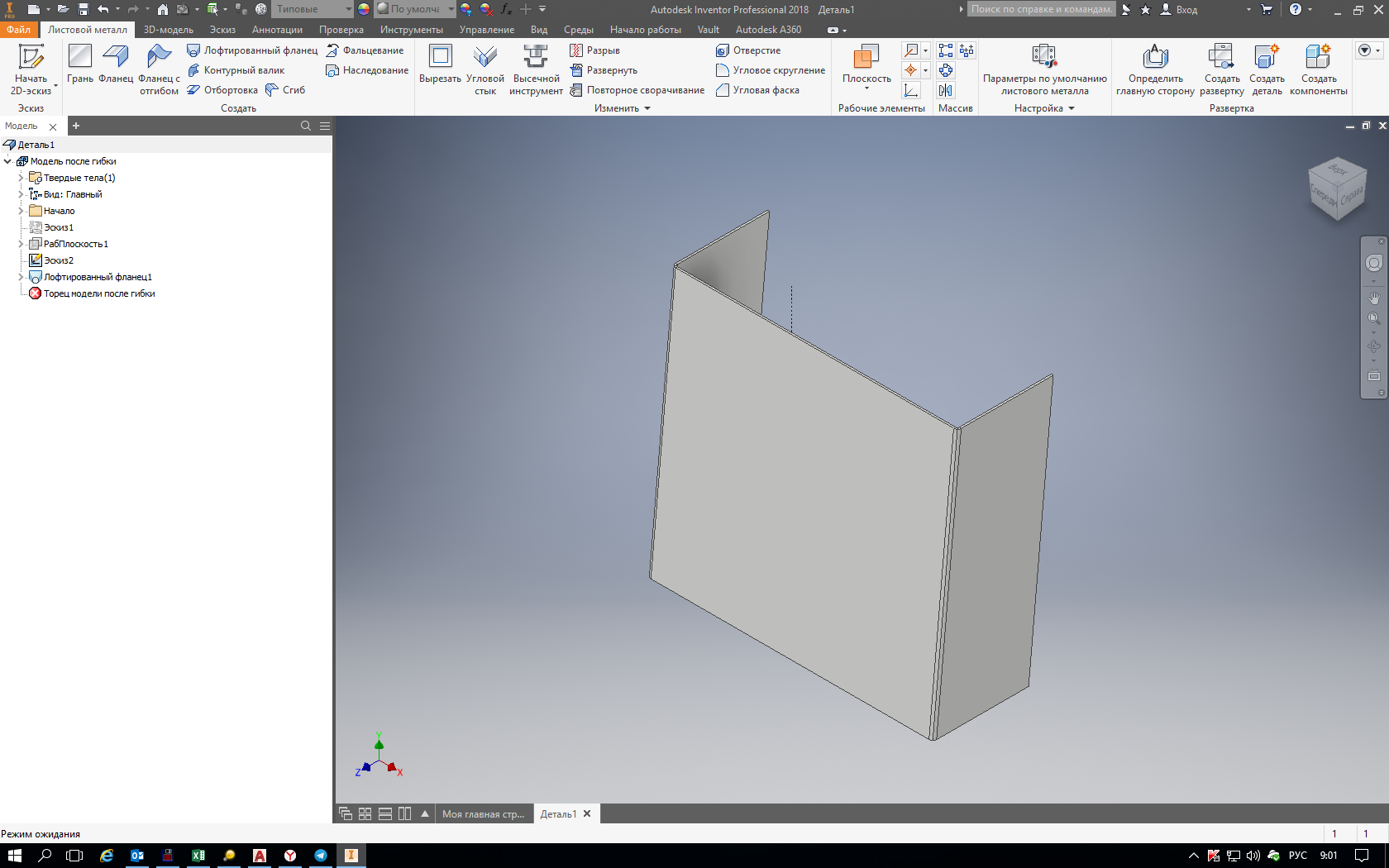Select Эскиз2 in the model browser

tap(58, 260)
